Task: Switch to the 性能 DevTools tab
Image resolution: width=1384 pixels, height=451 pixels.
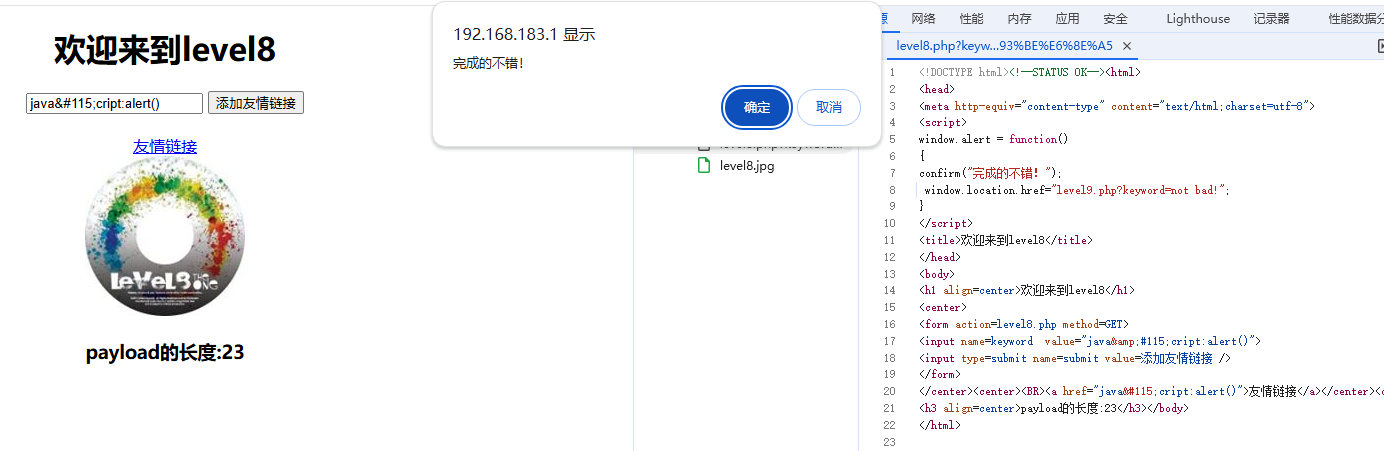Action: (971, 19)
